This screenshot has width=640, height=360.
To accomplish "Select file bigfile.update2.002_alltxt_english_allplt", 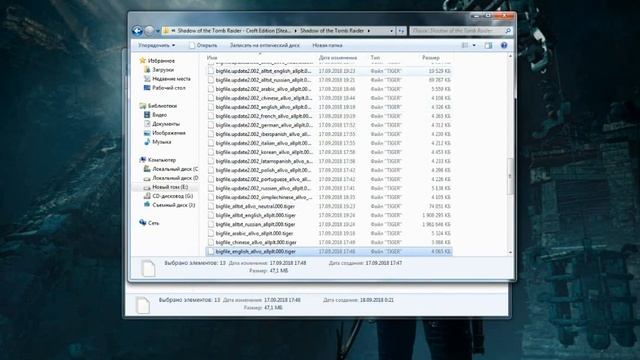I will pyautogui.click(x=329, y=71).
